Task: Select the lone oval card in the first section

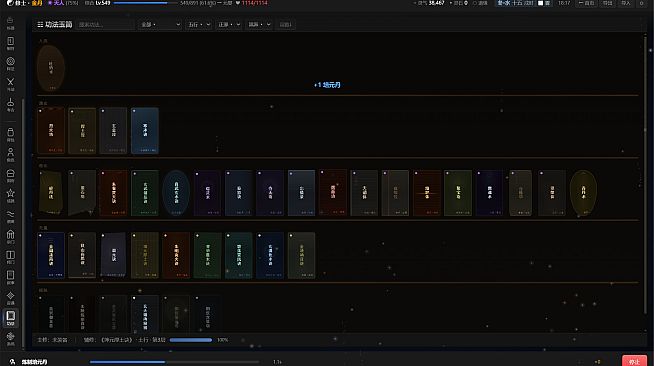Action: (51, 68)
